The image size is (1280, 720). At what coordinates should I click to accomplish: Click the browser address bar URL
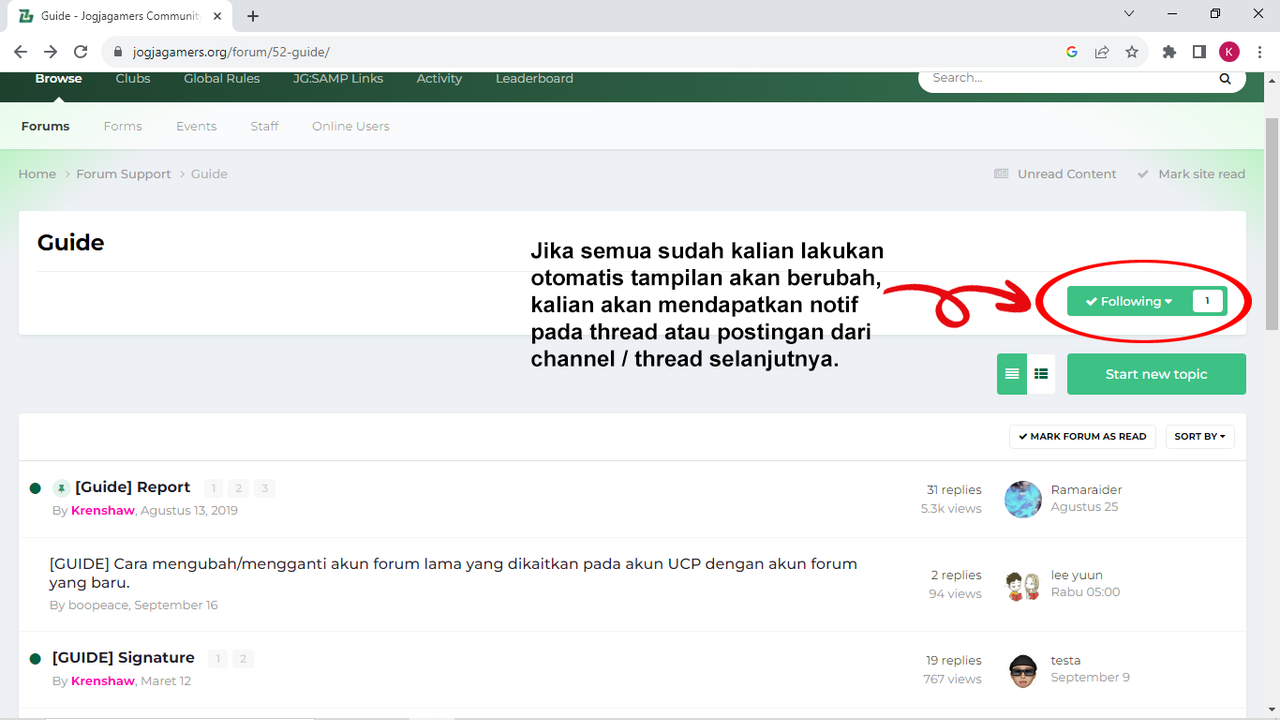(231, 52)
